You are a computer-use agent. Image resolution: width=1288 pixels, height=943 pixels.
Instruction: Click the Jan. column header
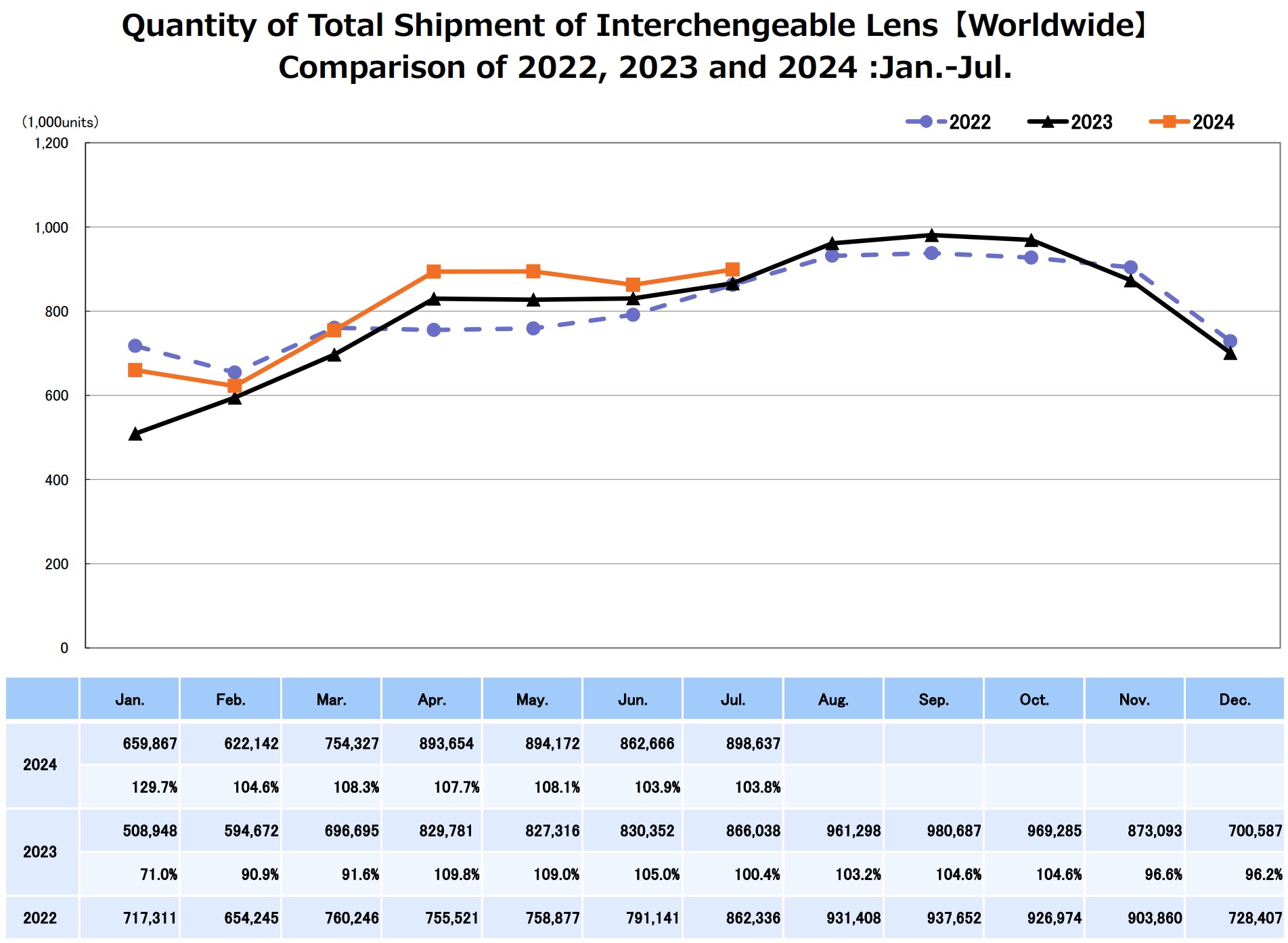129,699
